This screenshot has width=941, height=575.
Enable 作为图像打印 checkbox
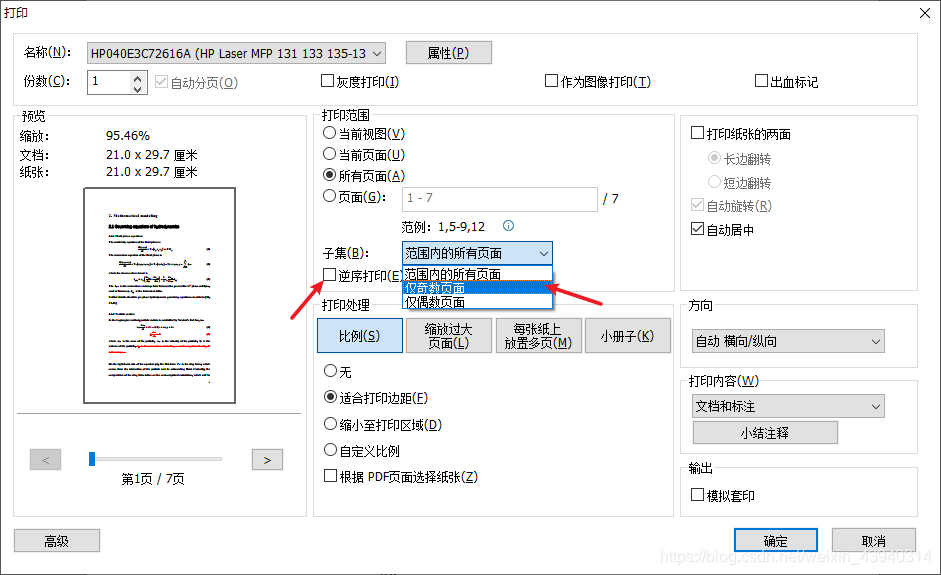(x=551, y=80)
